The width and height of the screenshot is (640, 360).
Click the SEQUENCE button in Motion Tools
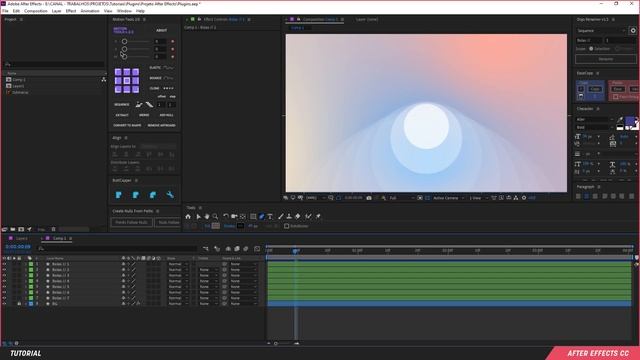click(121, 104)
